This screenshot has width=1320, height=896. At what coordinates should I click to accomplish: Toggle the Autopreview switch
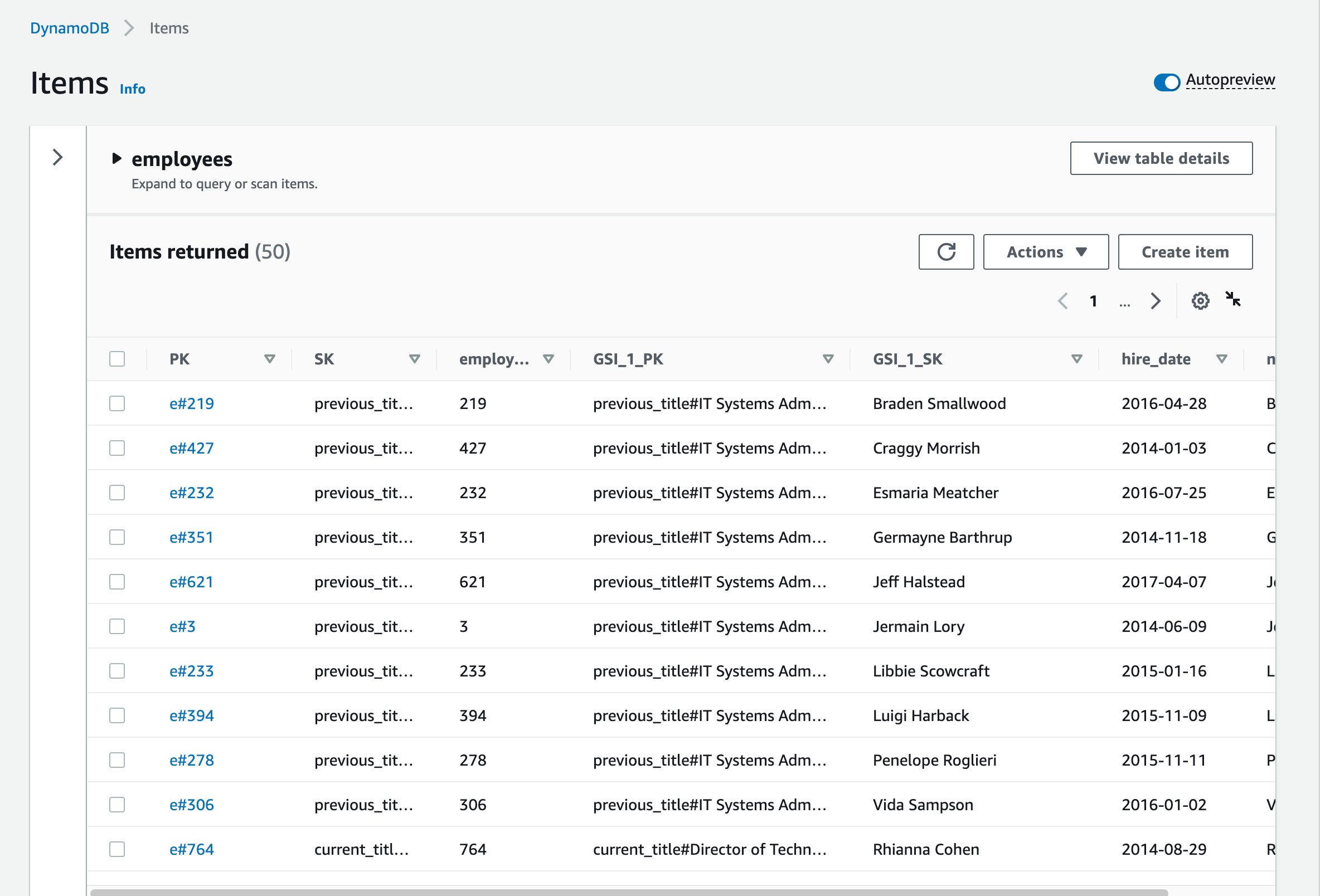pos(1167,82)
